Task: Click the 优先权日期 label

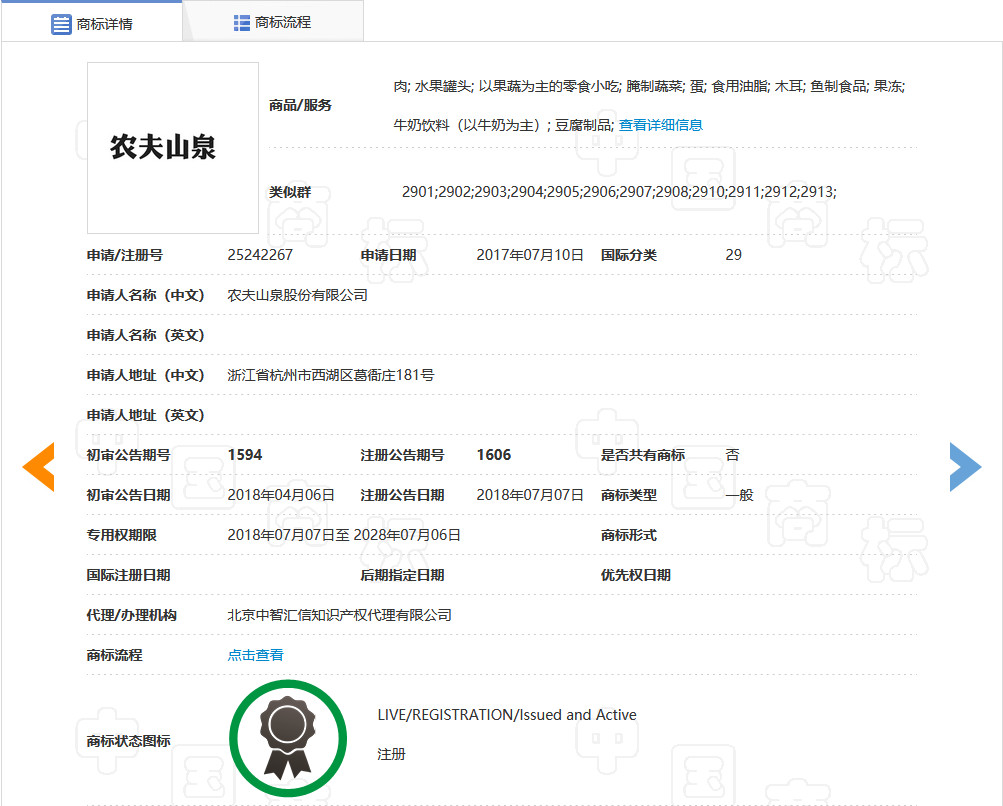Action: coord(635,575)
